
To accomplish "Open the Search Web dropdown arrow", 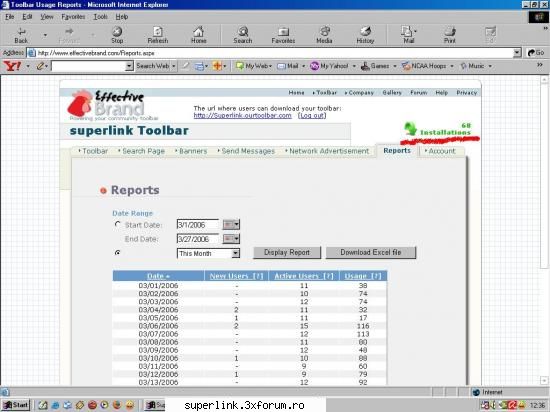I will click(174, 66).
